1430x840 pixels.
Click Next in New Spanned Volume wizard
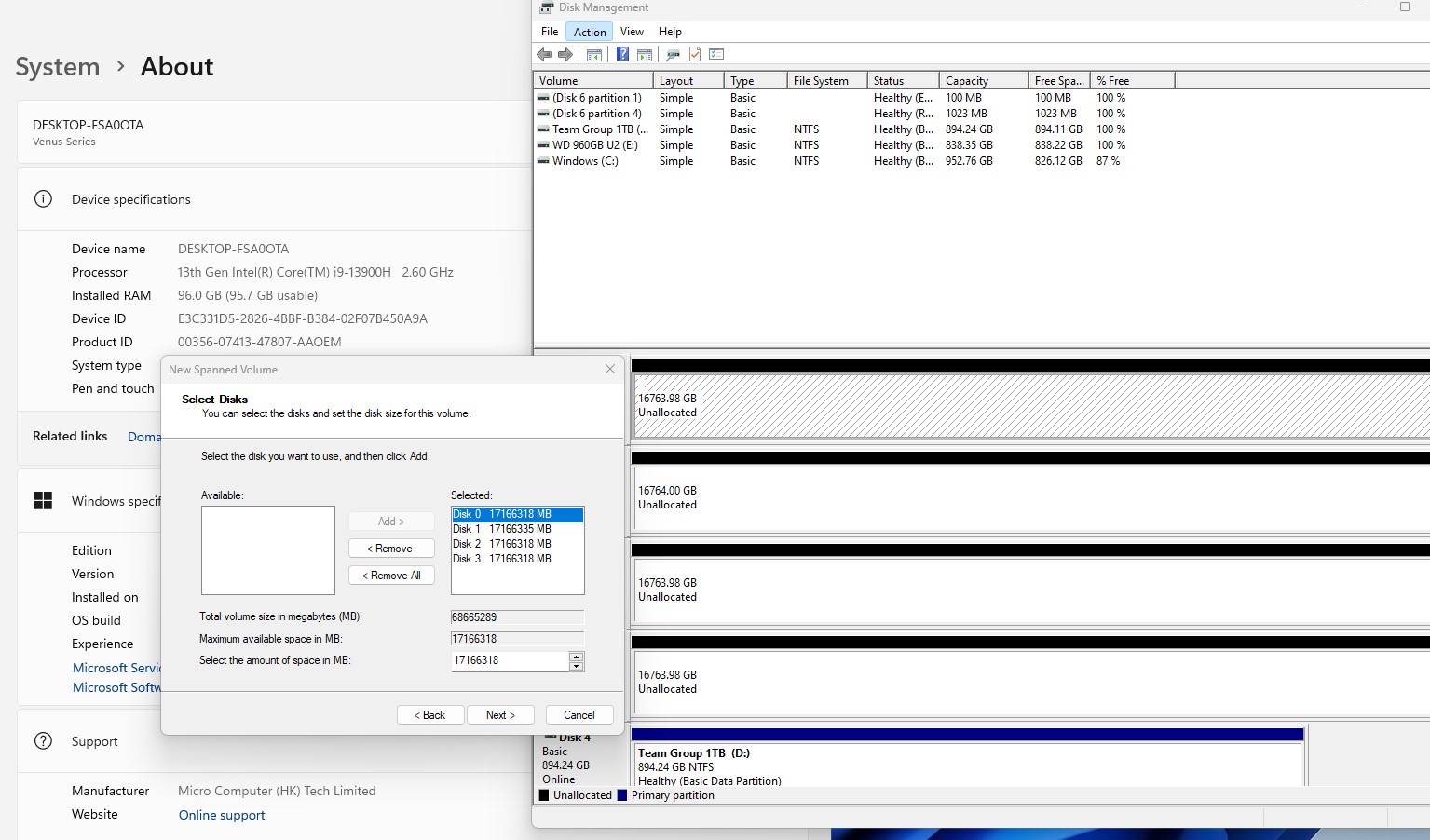point(500,715)
